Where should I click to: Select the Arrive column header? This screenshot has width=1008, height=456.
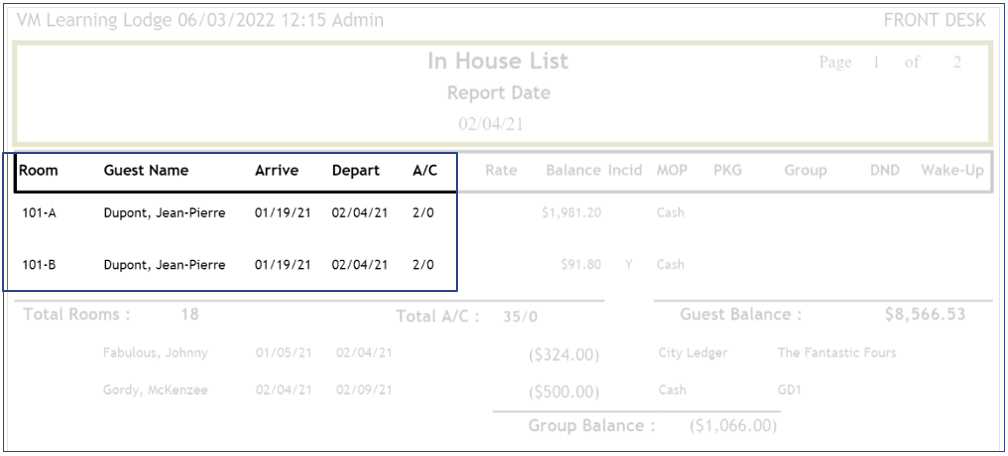pos(276,171)
